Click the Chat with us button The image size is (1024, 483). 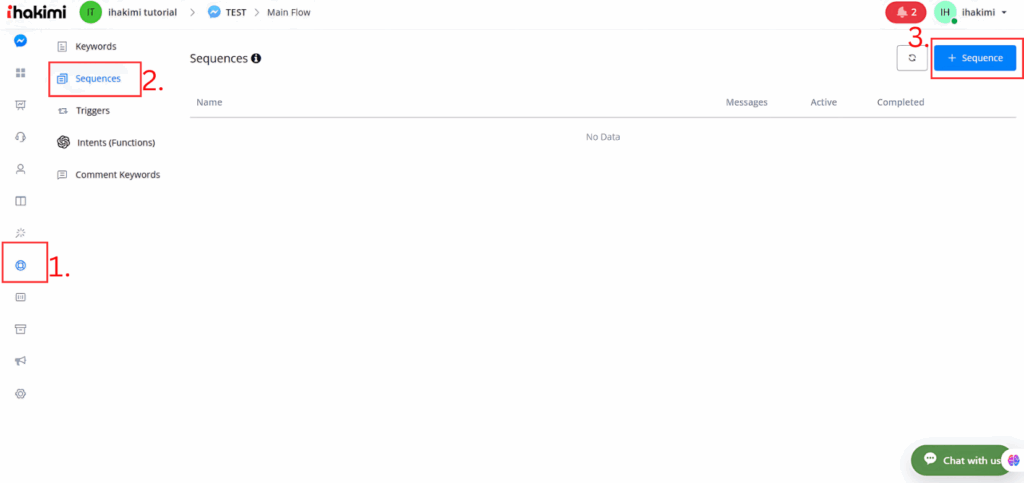[960, 460]
